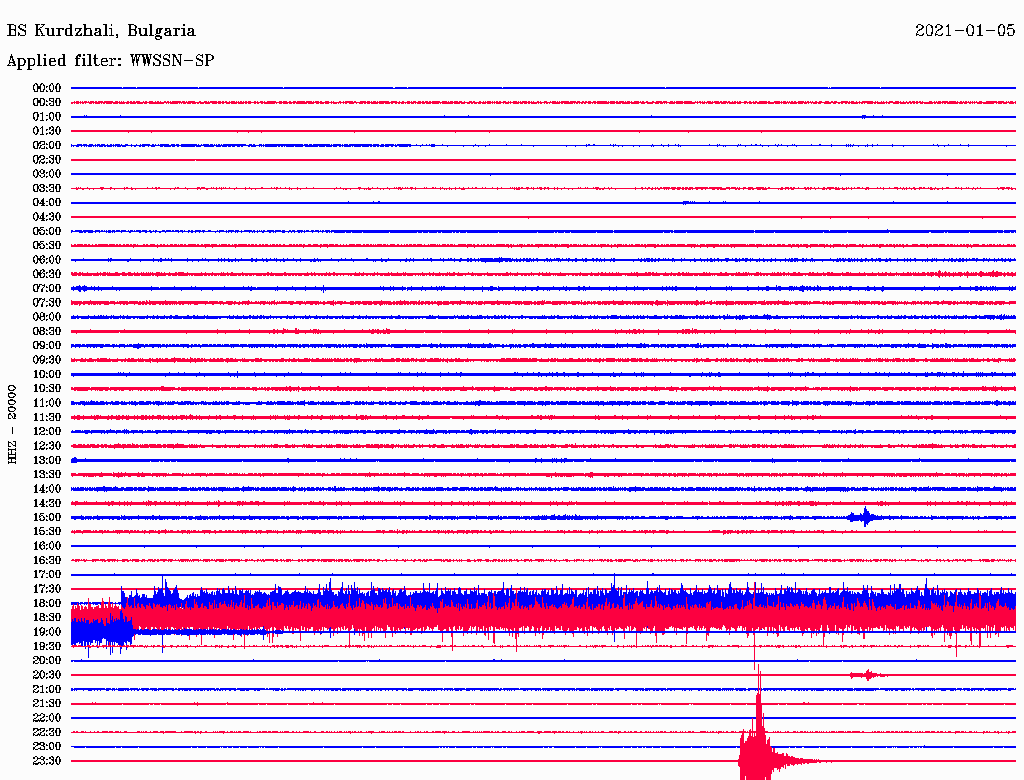Click the 14:00 time label
The height and width of the screenshot is (780, 1024).
pyautogui.click(x=47, y=489)
